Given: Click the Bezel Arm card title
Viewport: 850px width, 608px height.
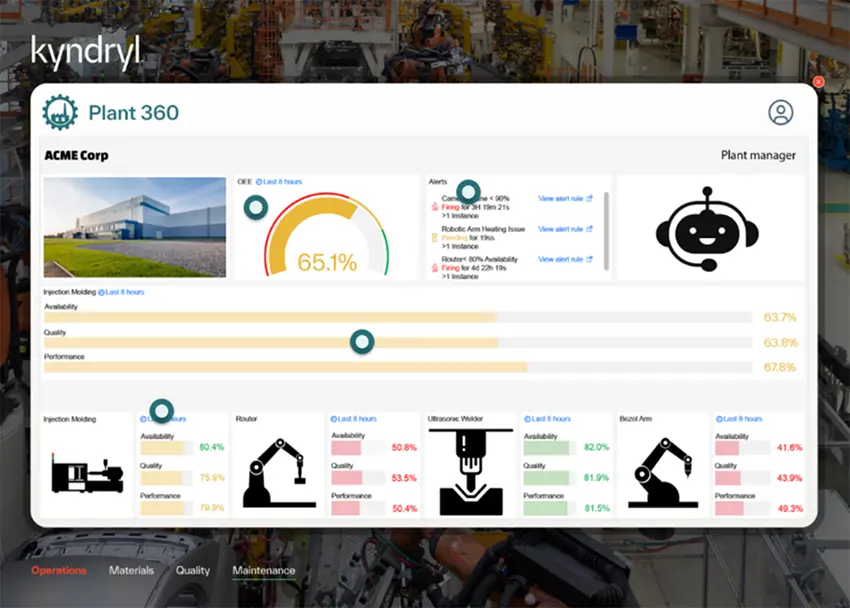Looking at the screenshot, I should [x=636, y=419].
